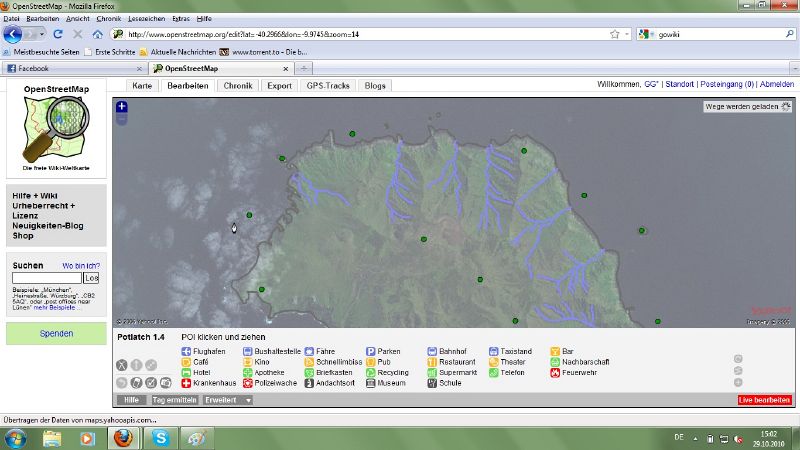This screenshot has width=800, height=450.
Task: Pick the Bahnhof POI icon
Action: (x=432, y=352)
